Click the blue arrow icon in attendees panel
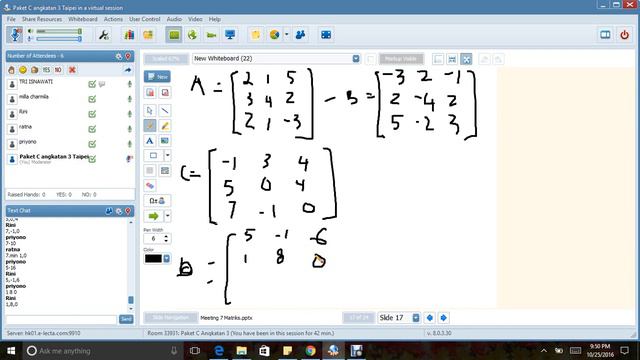Image resolution: width=640 pixels, height=360 pixels. (x=128, y=70)
